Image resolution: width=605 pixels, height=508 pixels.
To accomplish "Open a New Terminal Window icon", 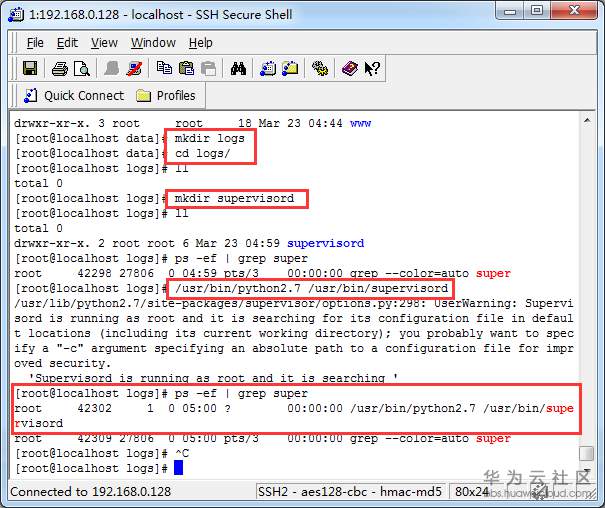I will tap(268, 68).
